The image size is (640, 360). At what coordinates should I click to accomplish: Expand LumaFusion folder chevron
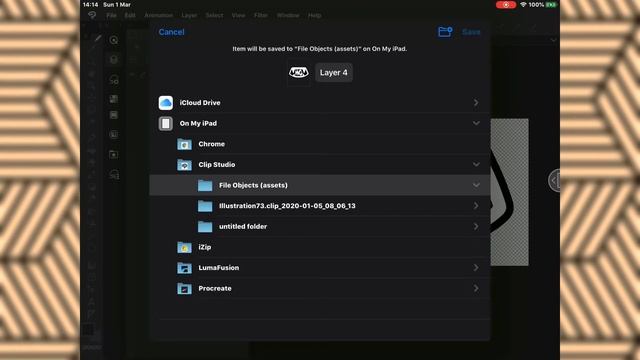click(476, 268)
